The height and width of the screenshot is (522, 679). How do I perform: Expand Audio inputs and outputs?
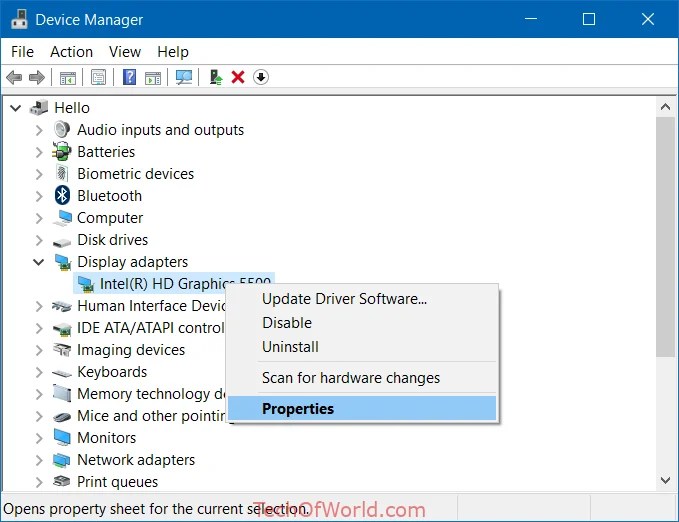coord(39,130)
